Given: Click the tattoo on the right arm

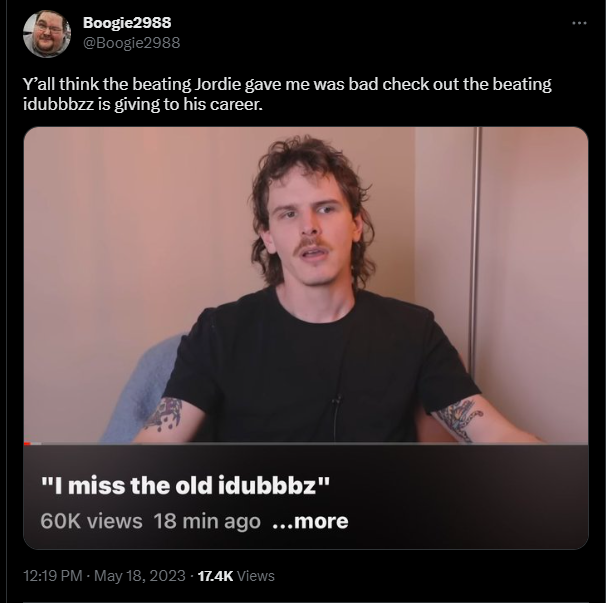Looking at the screenshot, I should click(x=461, y=420).
